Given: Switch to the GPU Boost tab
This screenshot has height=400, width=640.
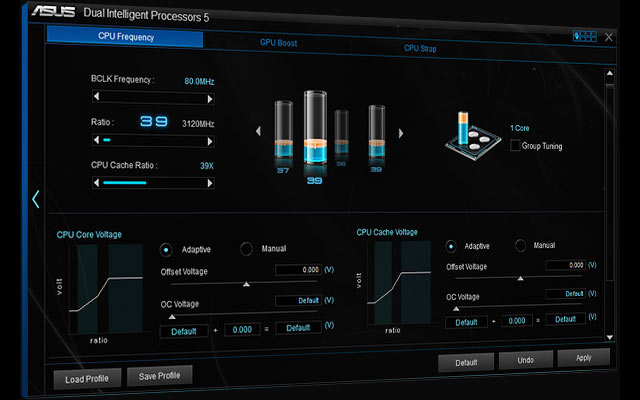Looking at the screenshot, I should [278, 43].
